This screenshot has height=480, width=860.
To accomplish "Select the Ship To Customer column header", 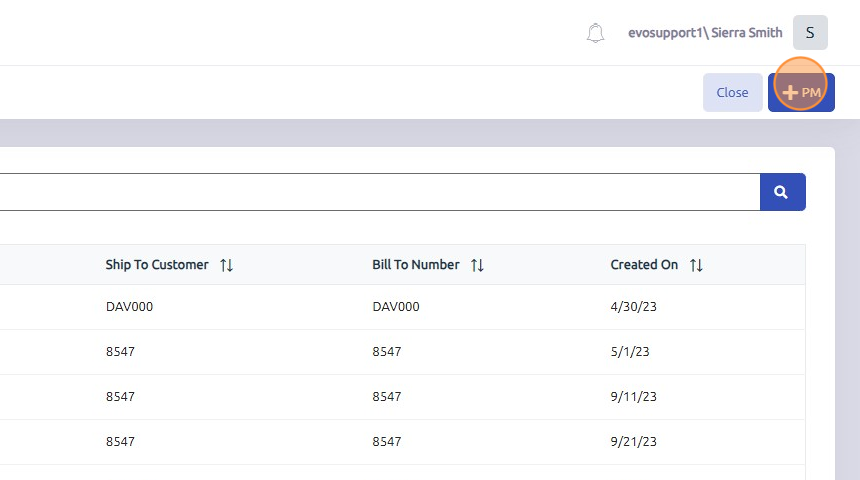I will (157, 264).
